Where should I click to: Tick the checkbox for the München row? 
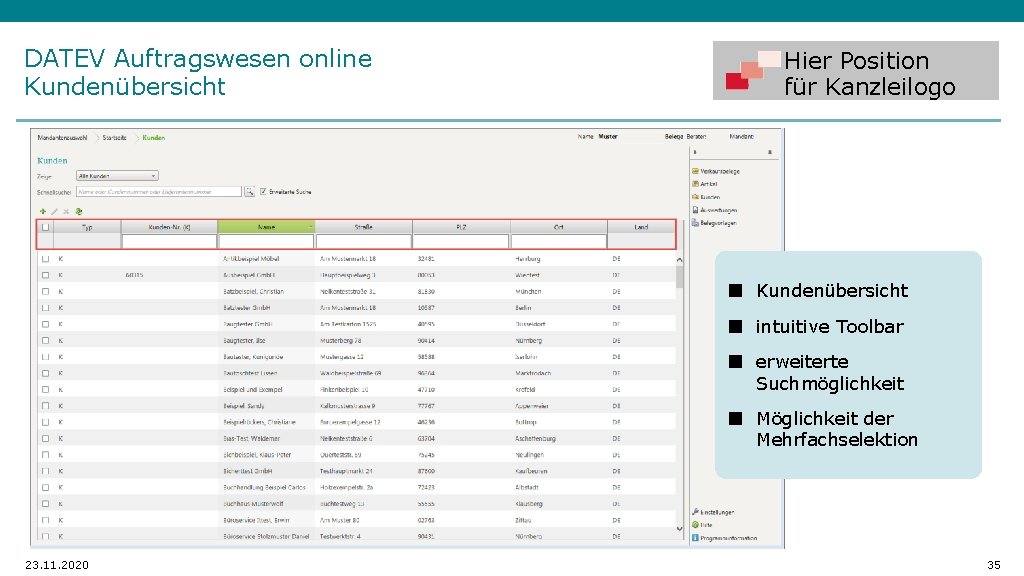[45, 292]
